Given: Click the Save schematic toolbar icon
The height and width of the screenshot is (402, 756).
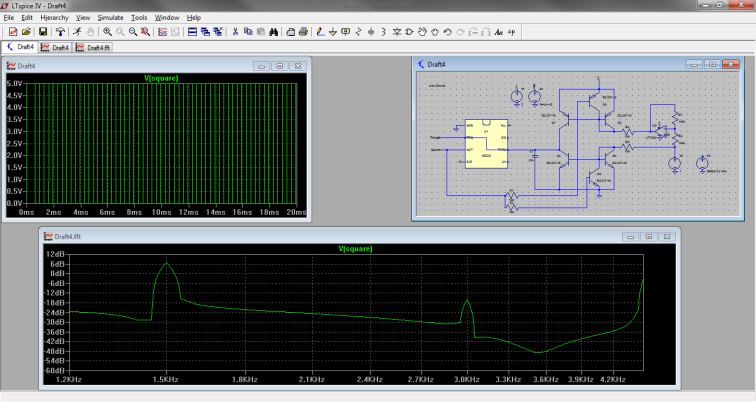Looking at the screenshot, I should (x=43, y=32).
